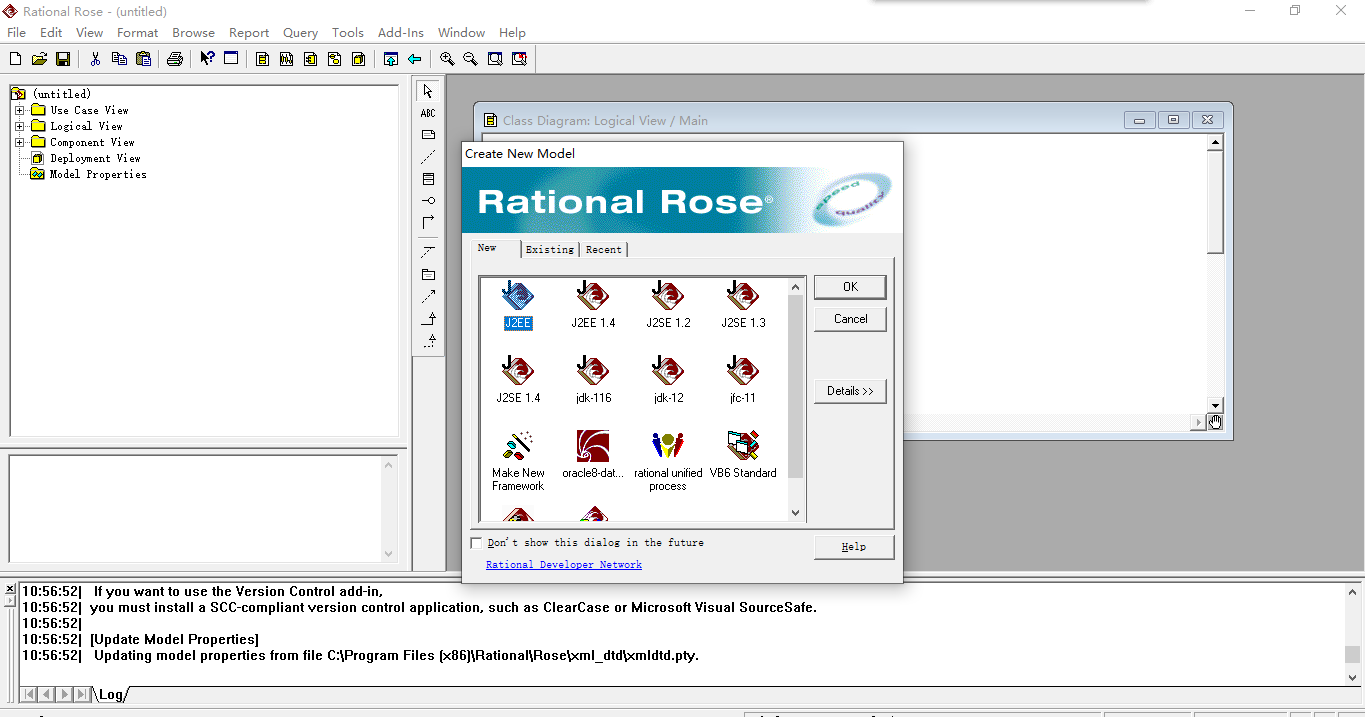Image resolution: width=1365 pixels, height=717 pixels.
Task: Select the Class tool in the diagram toolbox
Action: click(428, 178)
